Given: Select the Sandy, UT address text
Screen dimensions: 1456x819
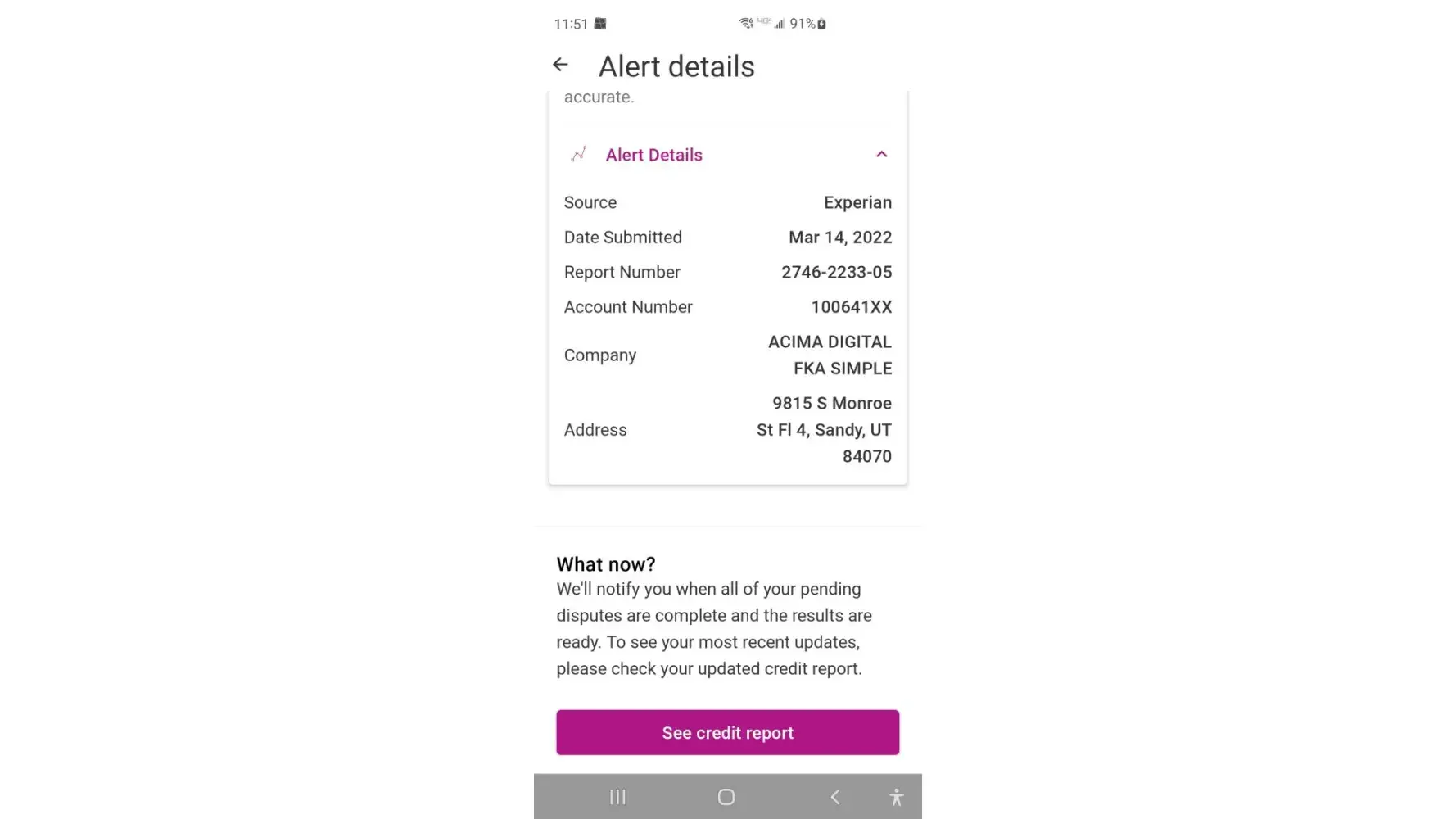Looking at the screenshot, I should tap(824, 430).
